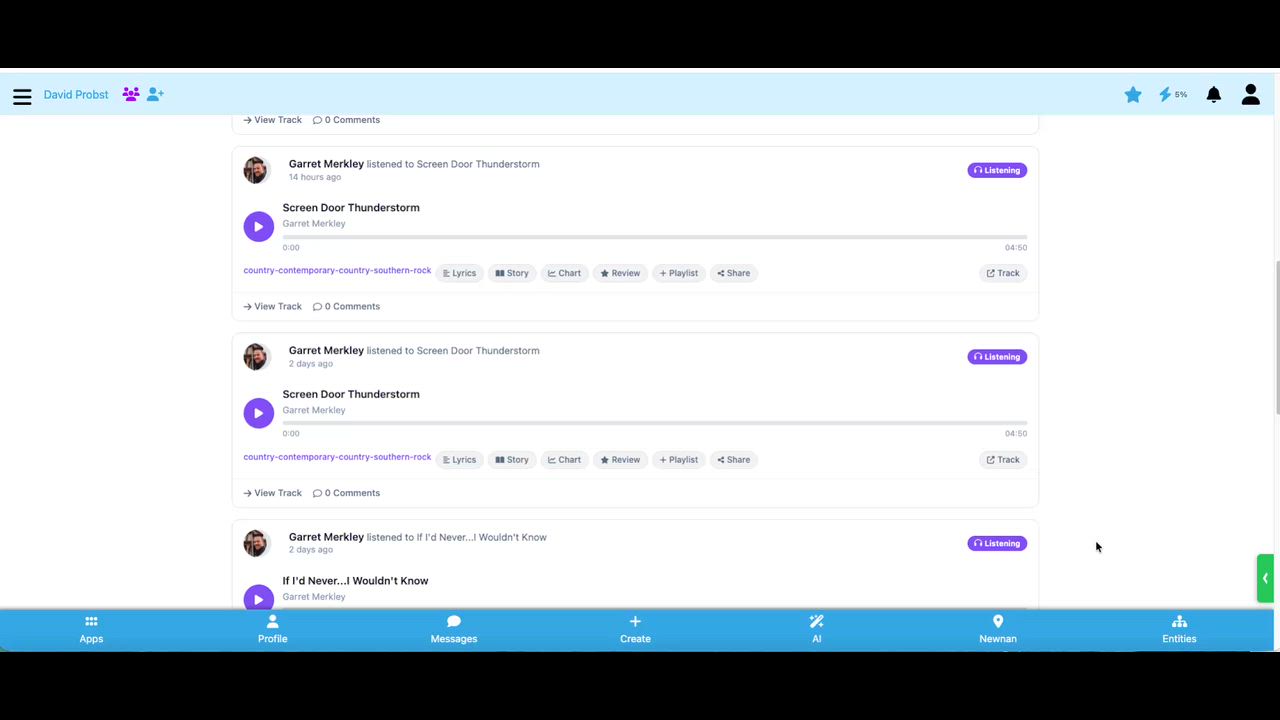Click Garret Merkley avatar on 14 hours ago post
The image size is (1280, 720).
tap(256, 170)
